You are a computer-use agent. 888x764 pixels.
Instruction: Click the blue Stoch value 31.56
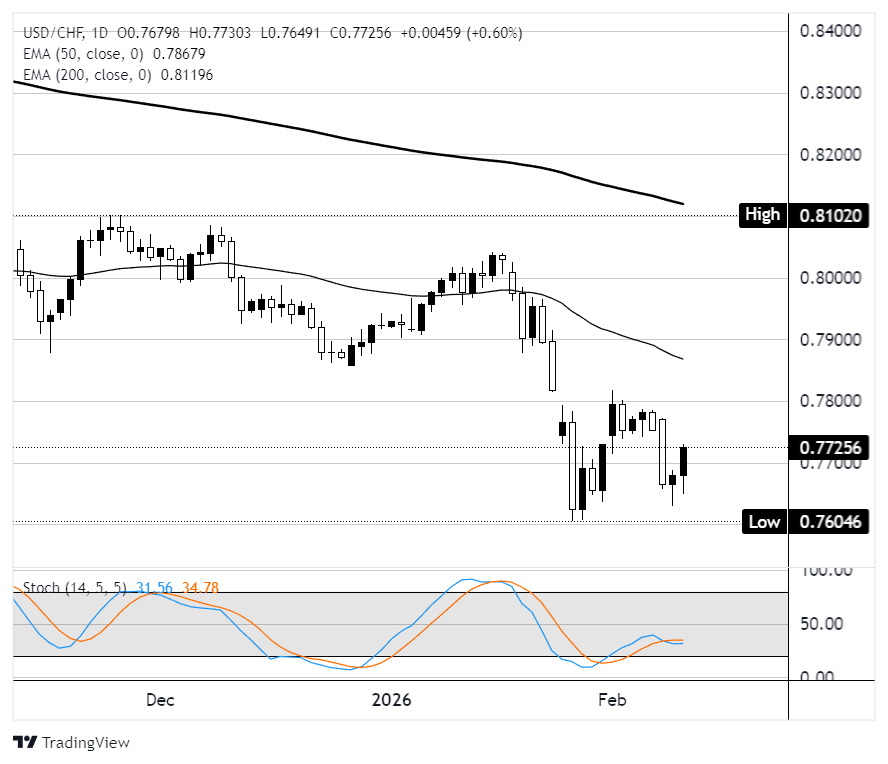pos(154,588)
